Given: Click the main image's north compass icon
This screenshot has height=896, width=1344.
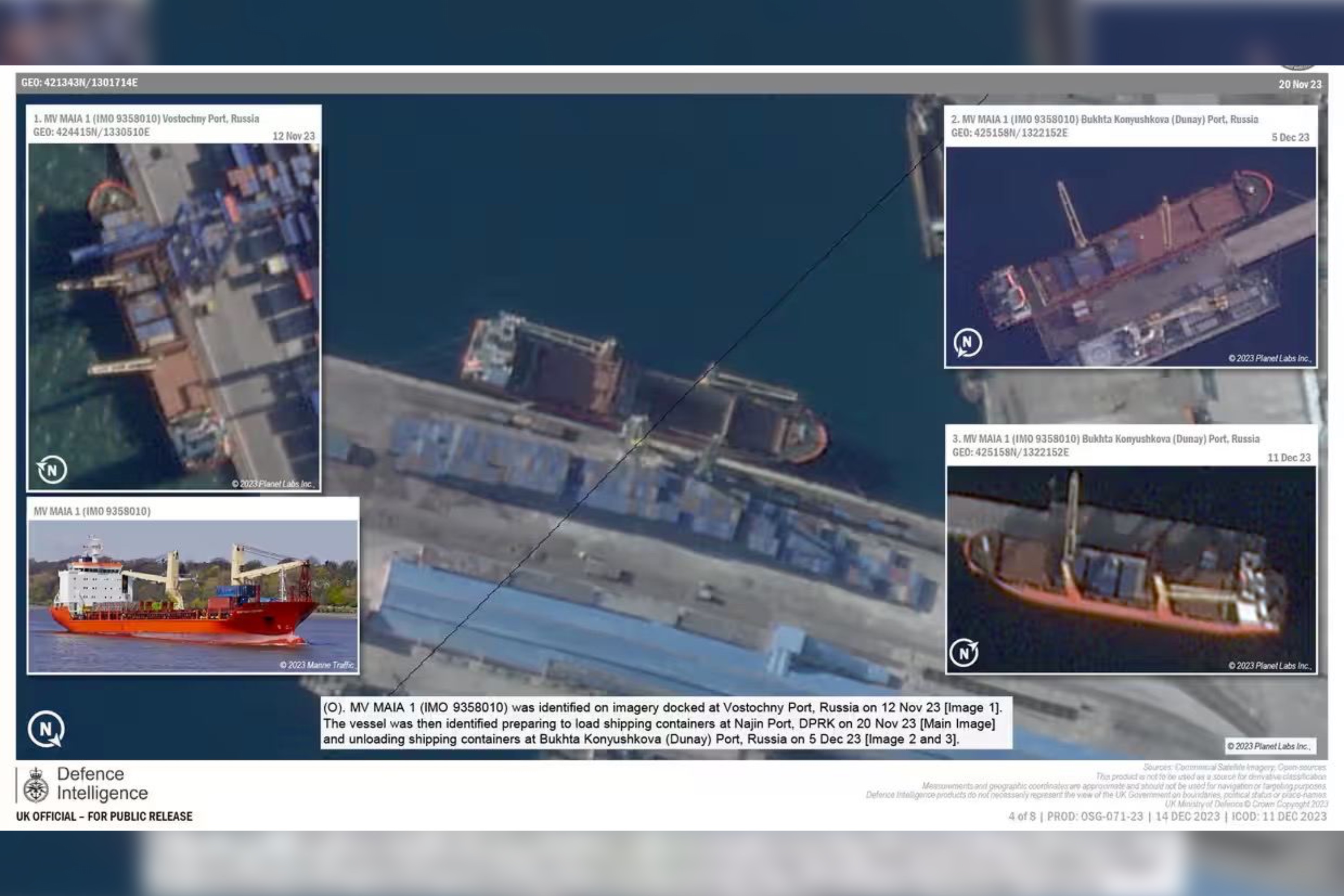Looking at the screenshot, I should tap(46, 729).
